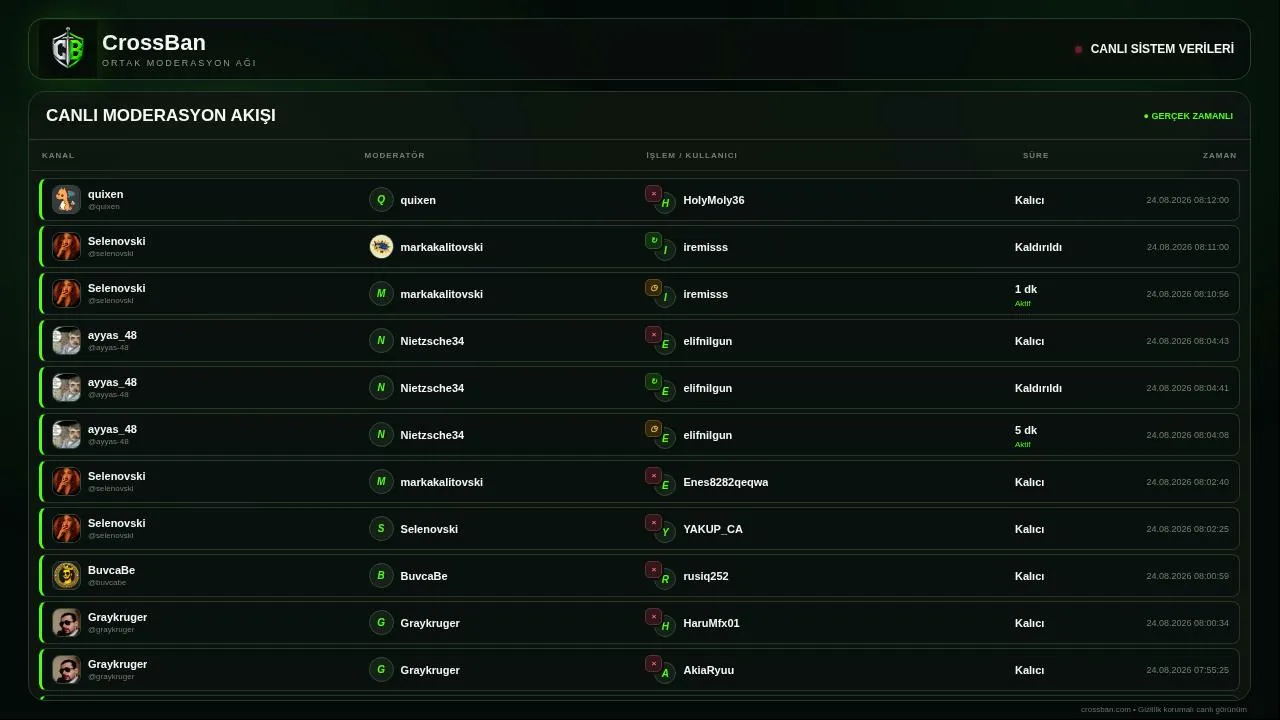
Task: Click the SÜRE column header
Action: 1036,156
